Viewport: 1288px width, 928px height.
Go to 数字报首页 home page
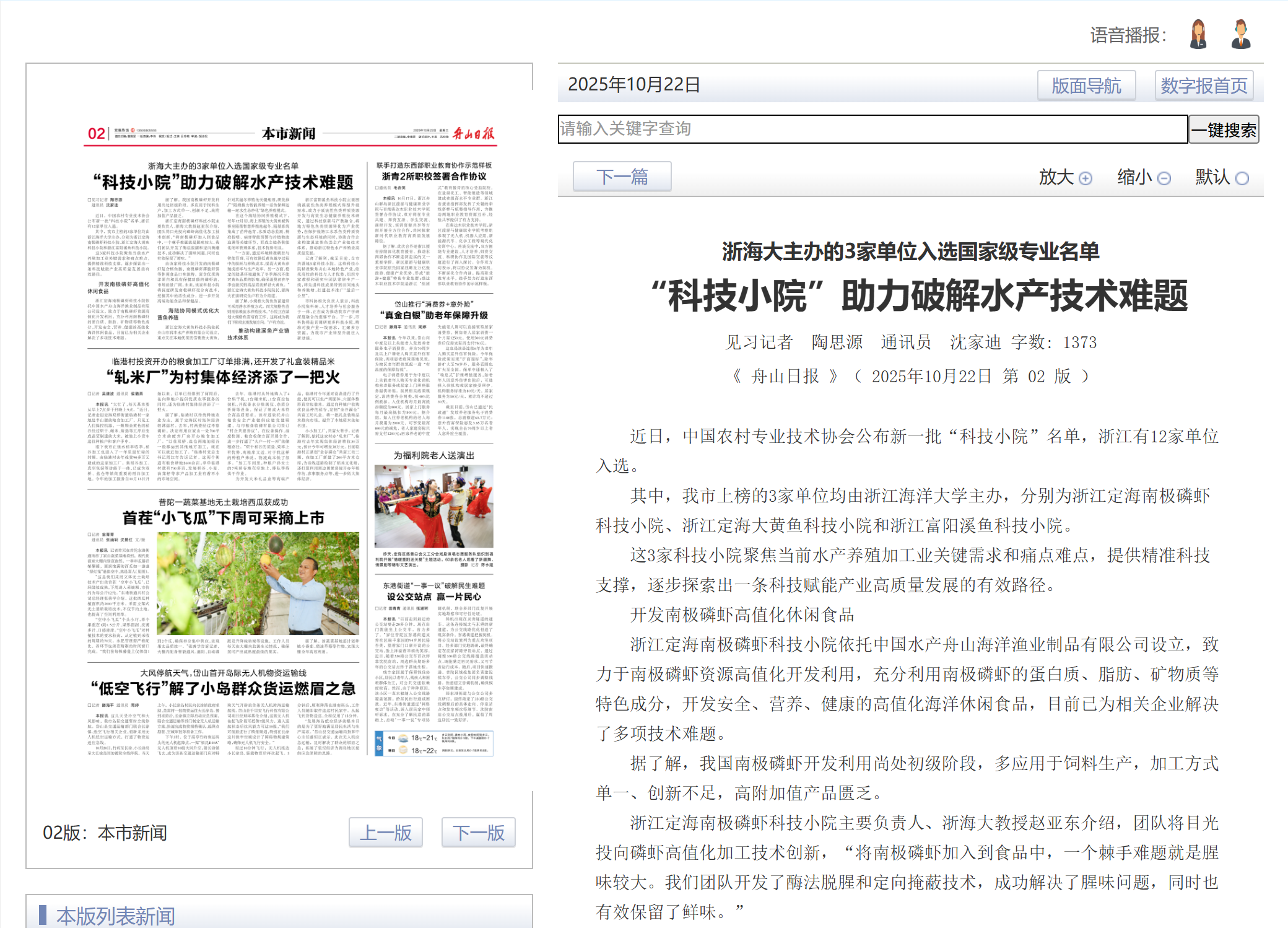(x=1203, y=85)
